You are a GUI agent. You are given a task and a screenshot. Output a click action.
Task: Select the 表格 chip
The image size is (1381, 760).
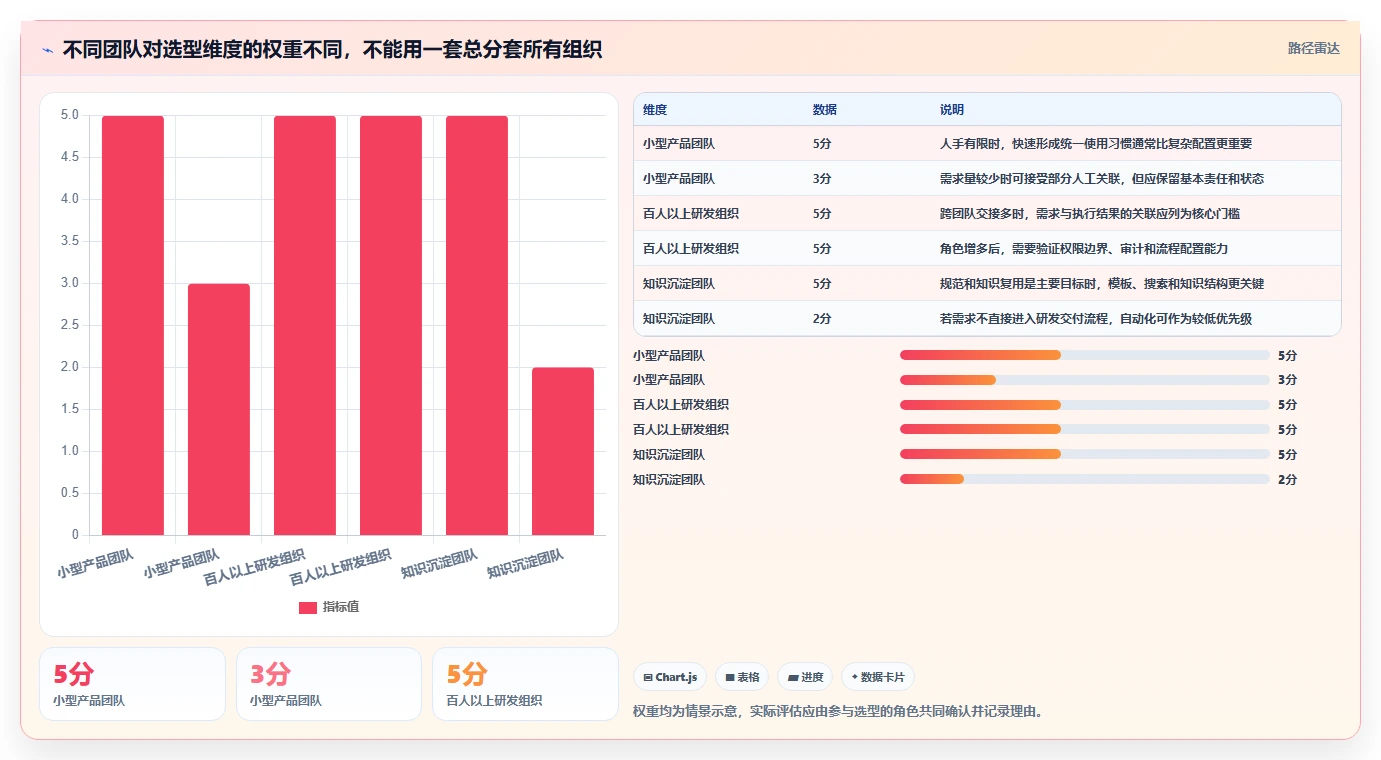coord(742,677)
